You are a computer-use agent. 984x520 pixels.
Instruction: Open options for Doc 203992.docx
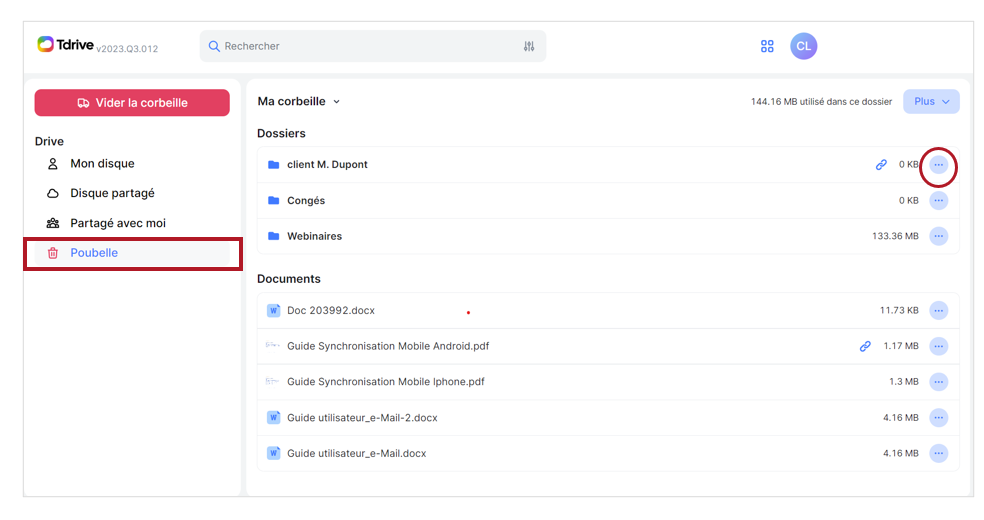(x=938, y=310)
